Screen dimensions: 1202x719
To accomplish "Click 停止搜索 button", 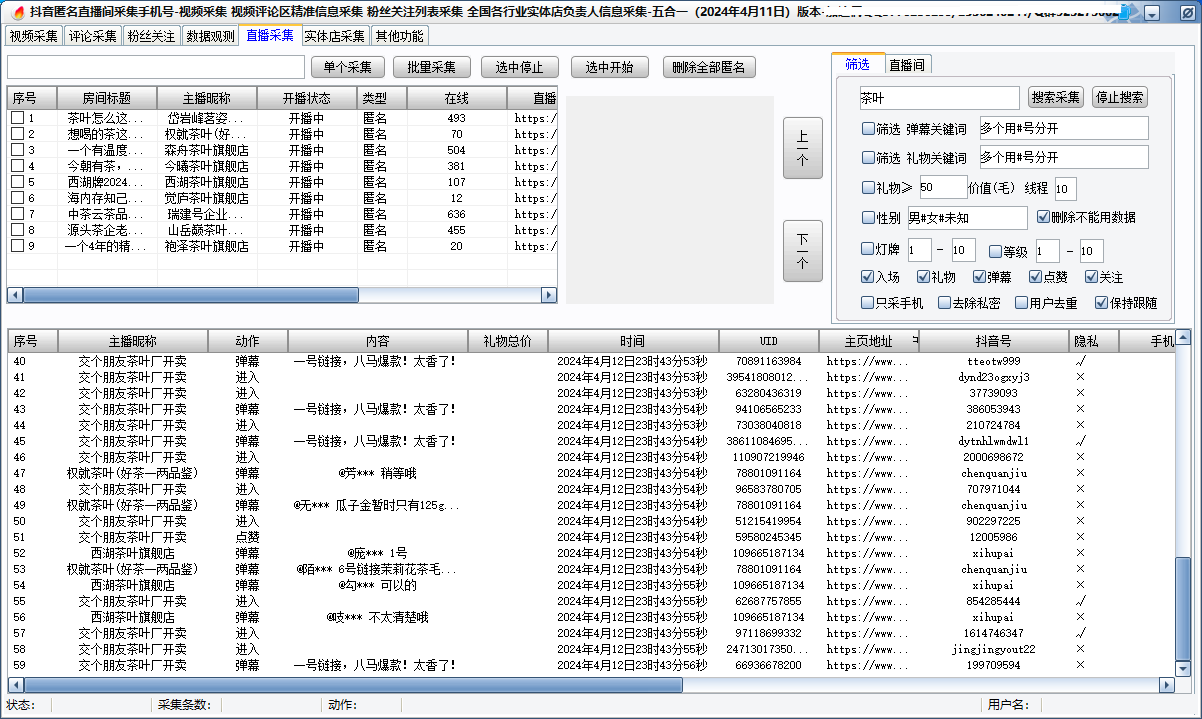I will coord(1120,97).
